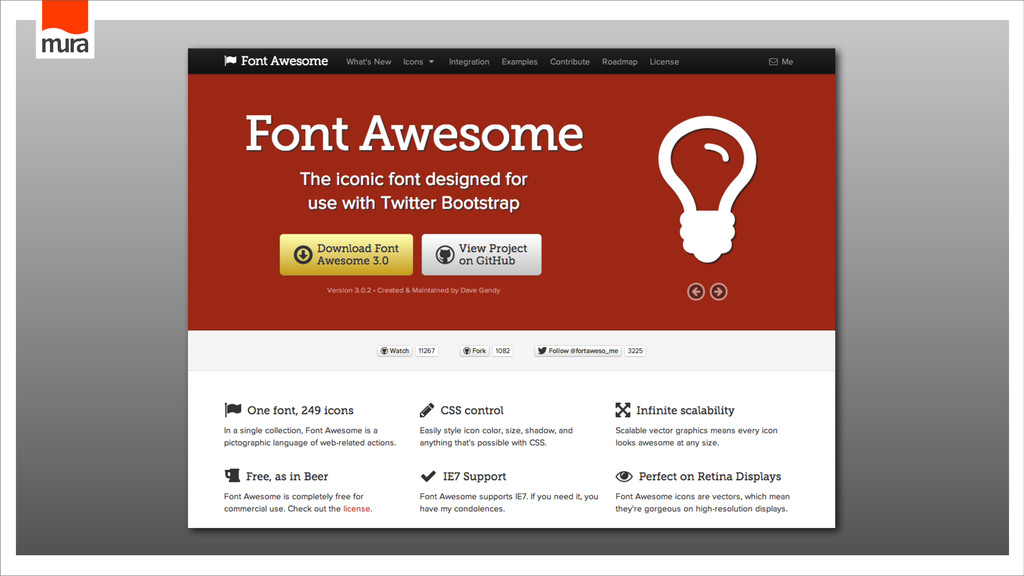Click the GitHub Watch button
This screenshot has height=576, width=1024.
coord(394,351)
